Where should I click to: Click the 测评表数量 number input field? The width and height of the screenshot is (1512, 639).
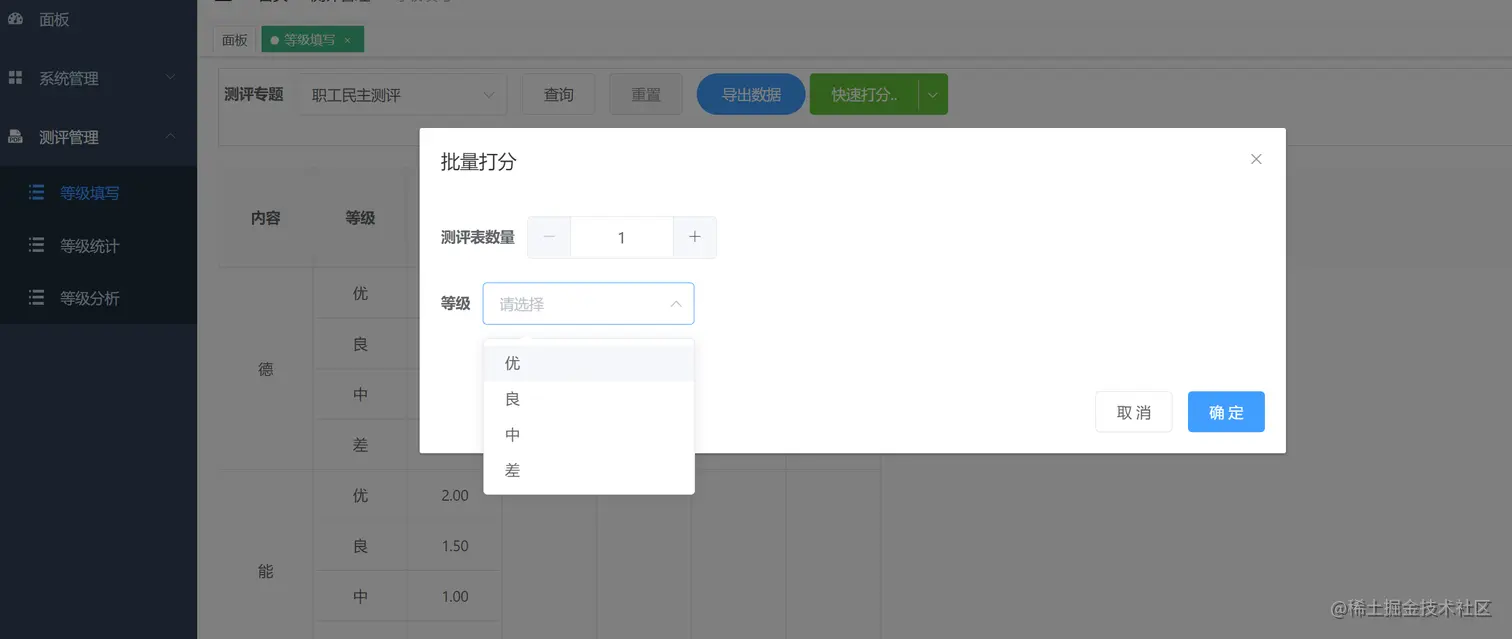tap(622, 237)
